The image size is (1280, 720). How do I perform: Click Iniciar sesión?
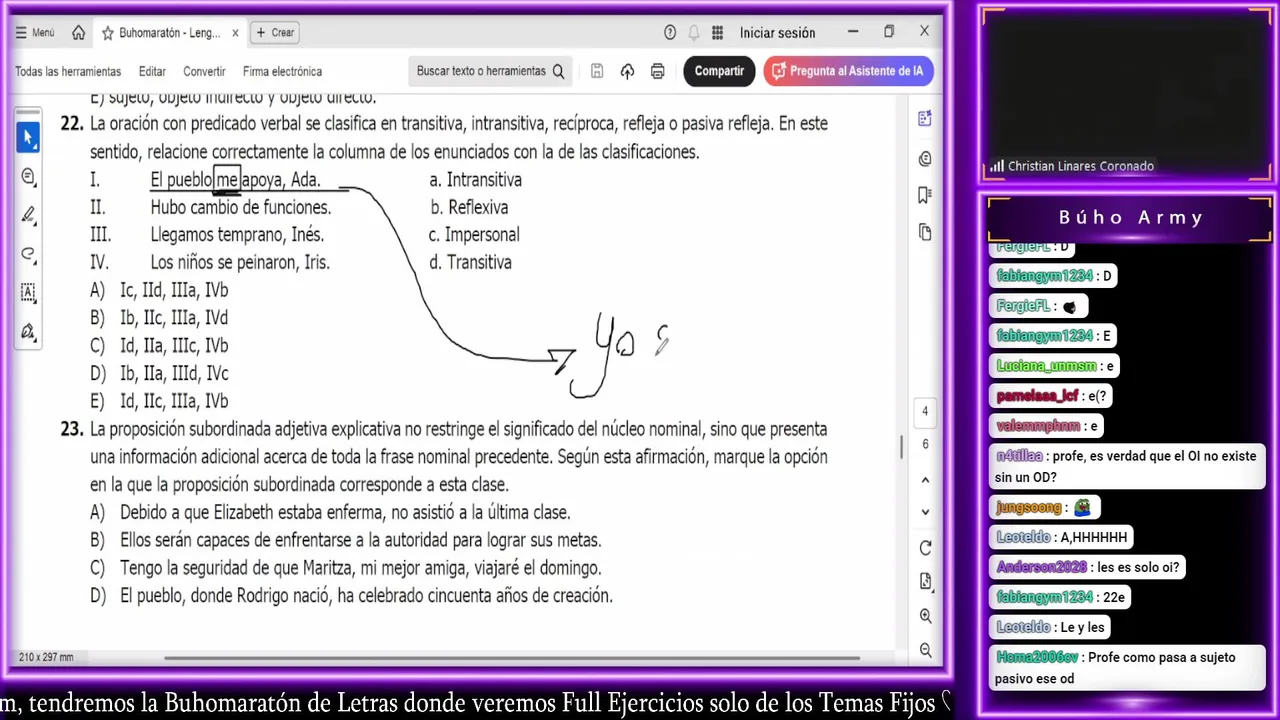point(777,33)
